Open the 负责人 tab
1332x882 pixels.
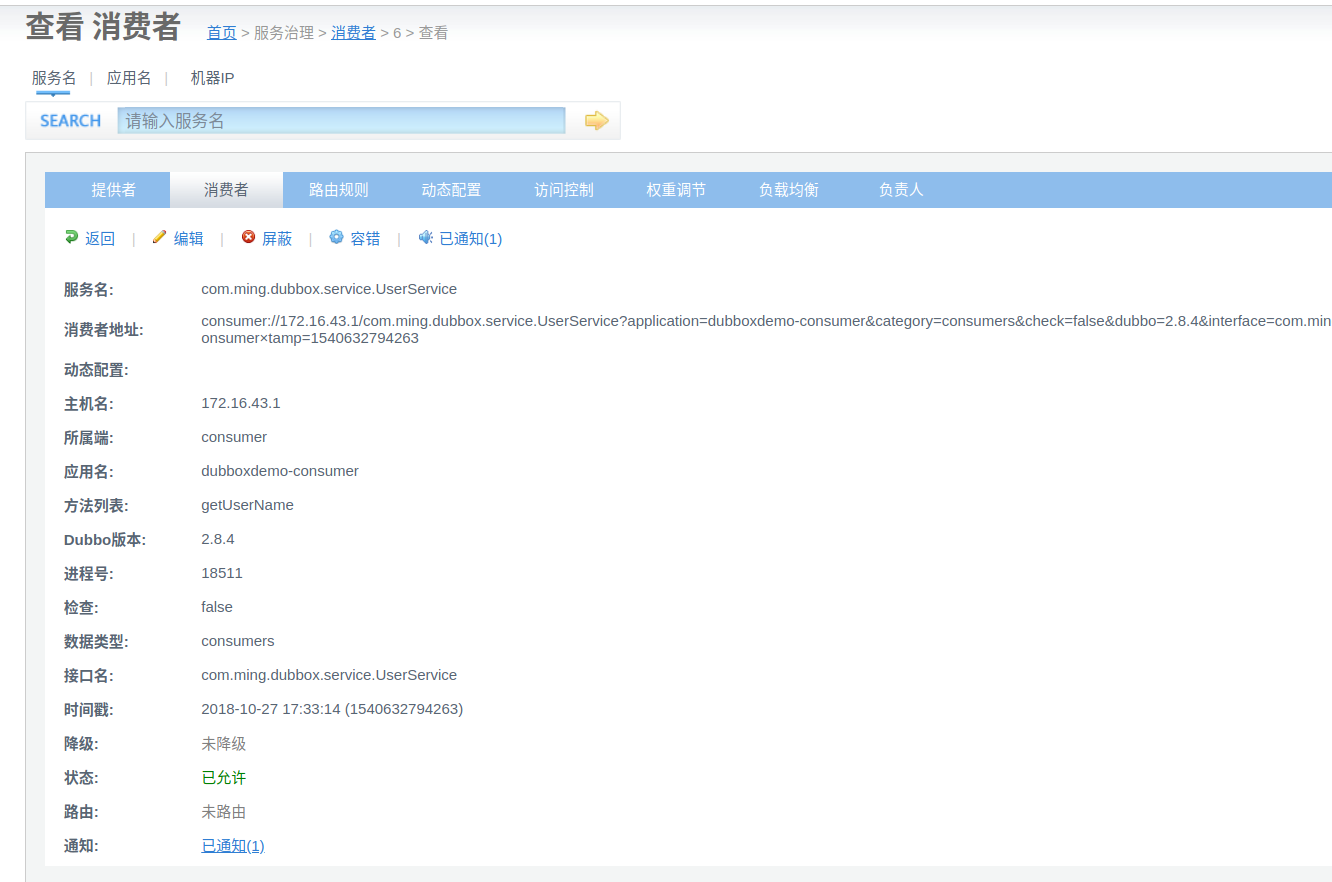pos(900,189)
